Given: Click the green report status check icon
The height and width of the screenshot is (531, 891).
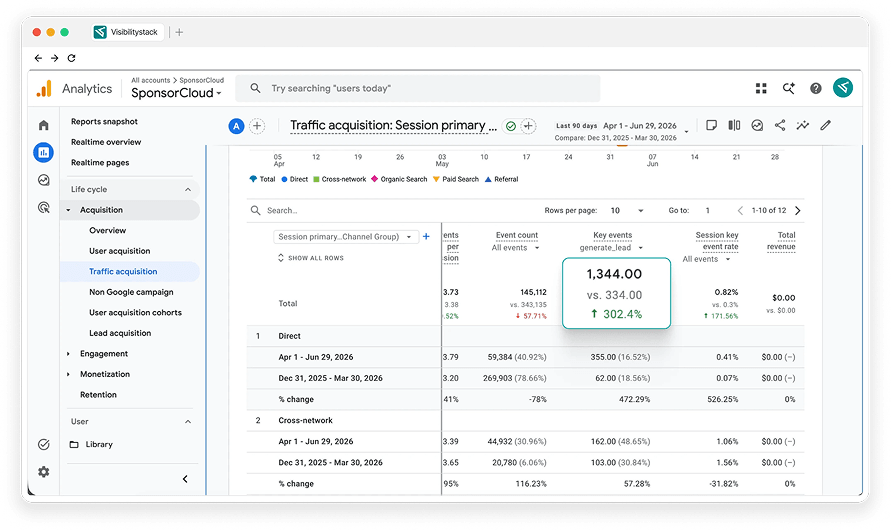Looking at the screenshot, I should coord(511,126).
